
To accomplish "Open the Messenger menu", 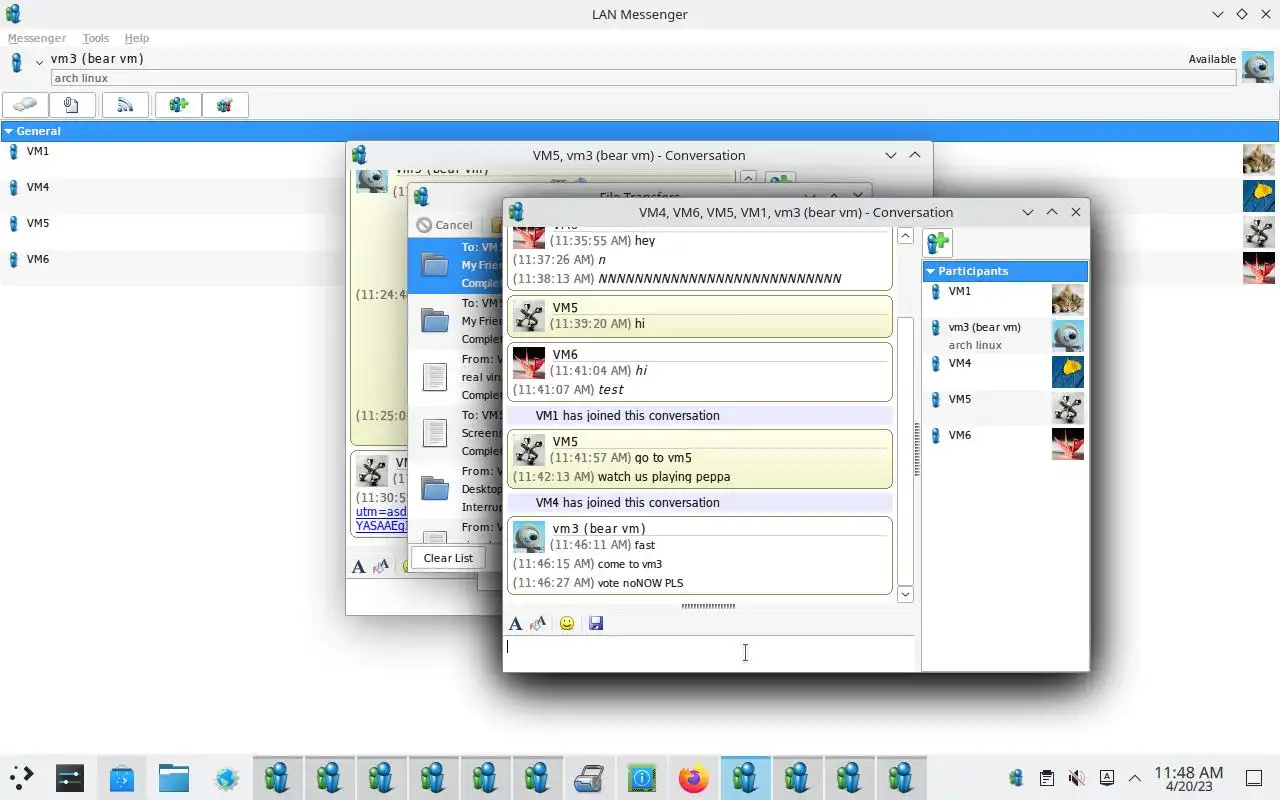I will pyautogui.click(x=37, y=38).
